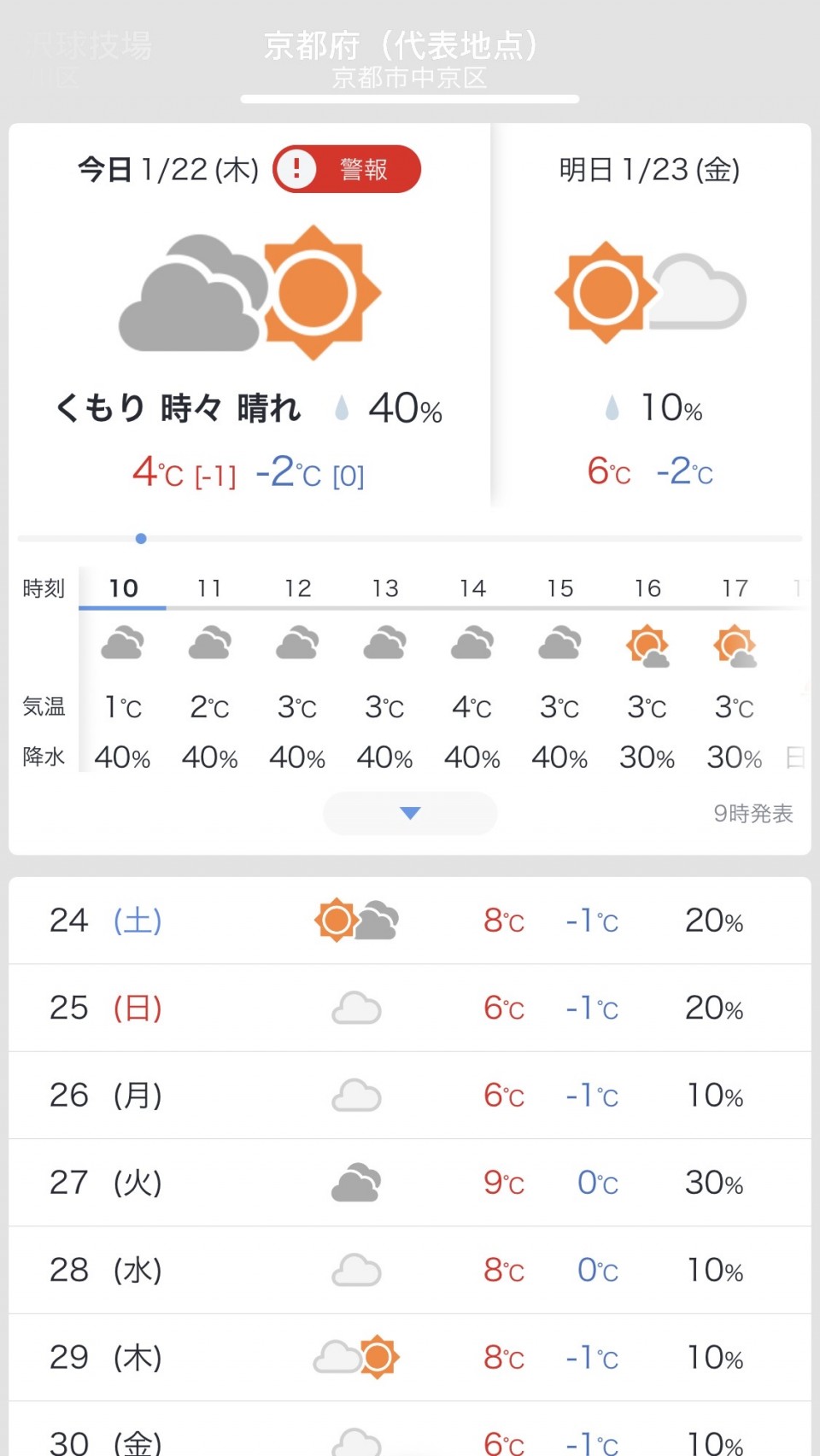This screenshot has width=820, height=1456.
Task: Tap the red exclamation warning icon
Action: coord(296,169)
